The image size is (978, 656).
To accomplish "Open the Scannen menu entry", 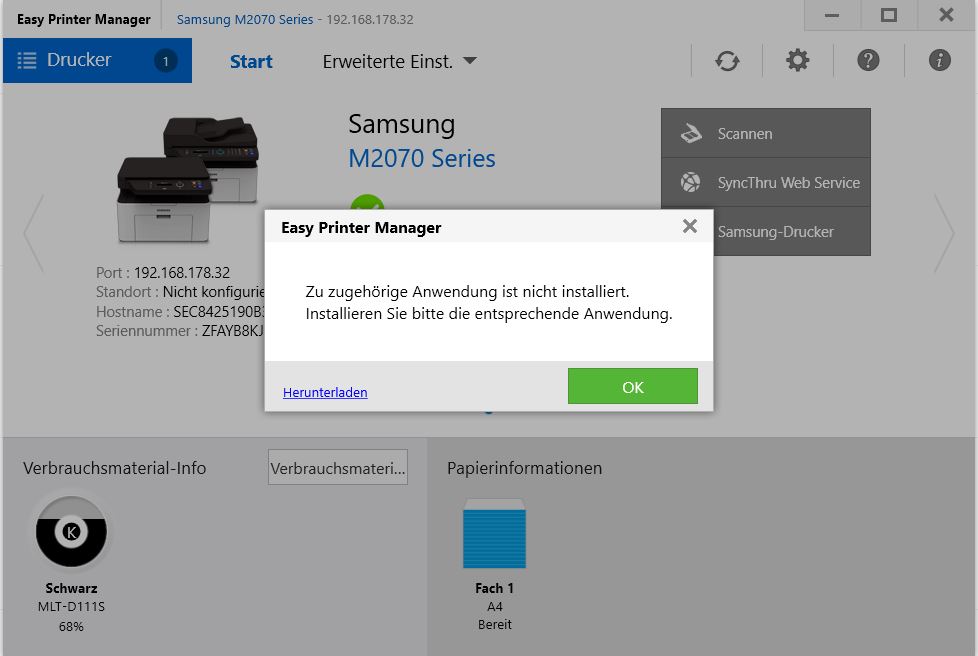I will pos(766,133).
